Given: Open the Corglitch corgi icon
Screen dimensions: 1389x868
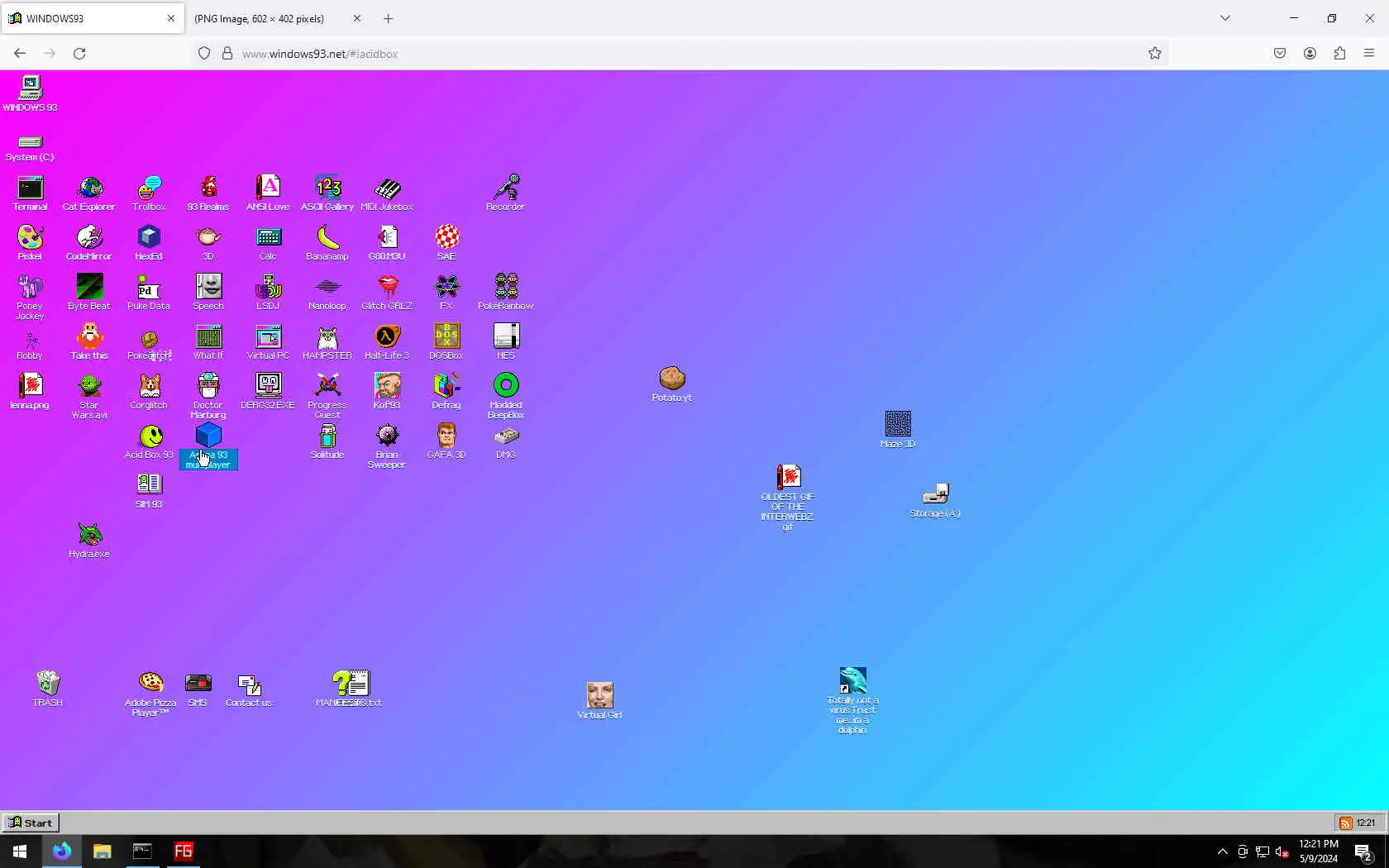Looking at the screenshot, I should [x=149, y=392].
